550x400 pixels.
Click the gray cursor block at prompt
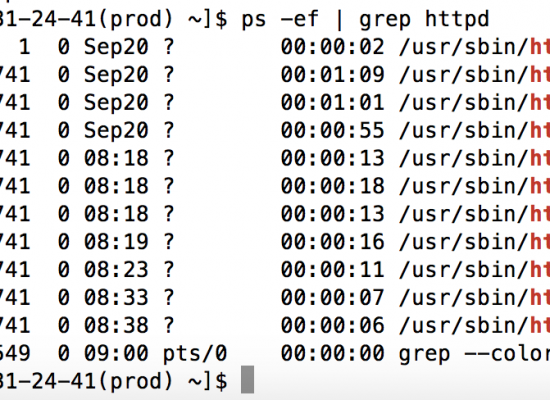247,379
